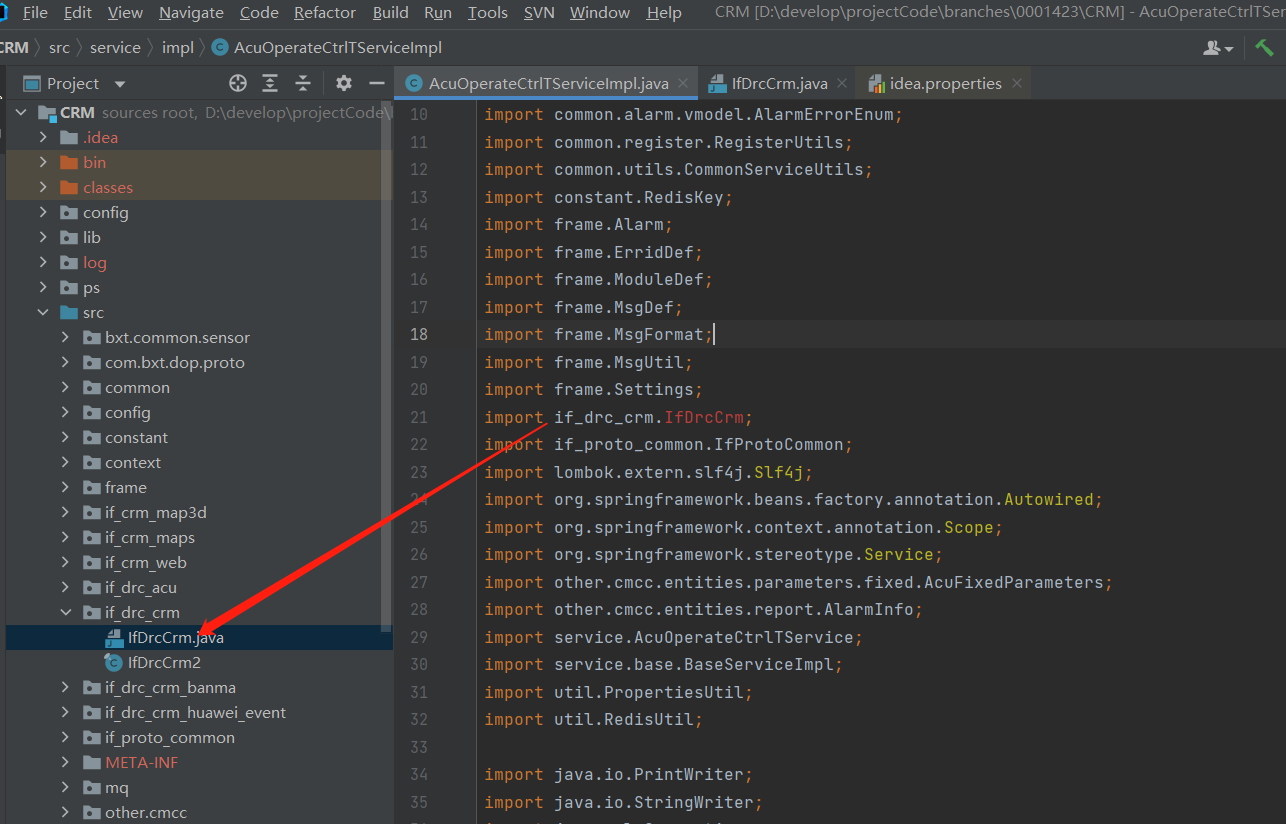Screen dimensions: 1286x824
Task: Select the if_drc_crm_huawei_event package
Action: (195, 712)
